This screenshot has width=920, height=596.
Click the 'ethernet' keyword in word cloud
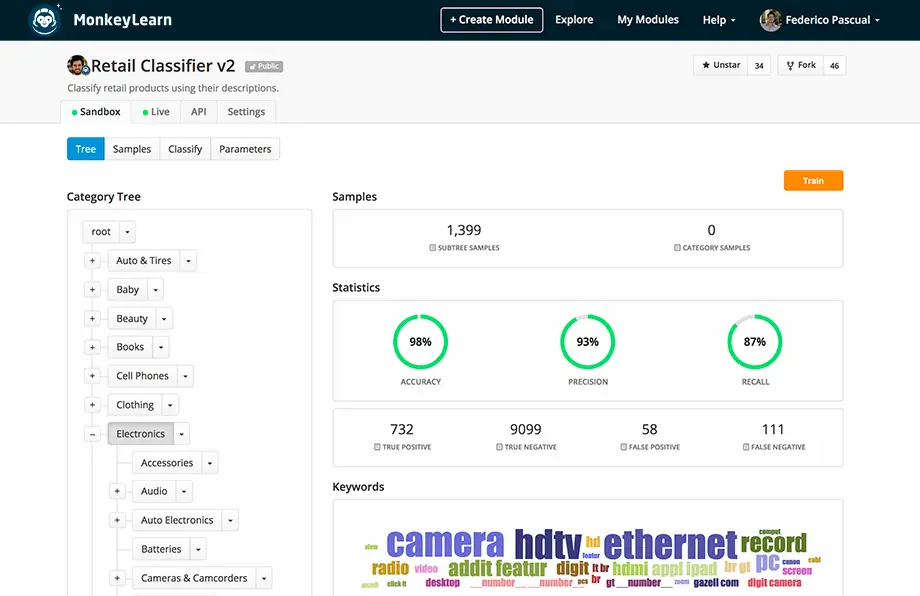[670, 544]
